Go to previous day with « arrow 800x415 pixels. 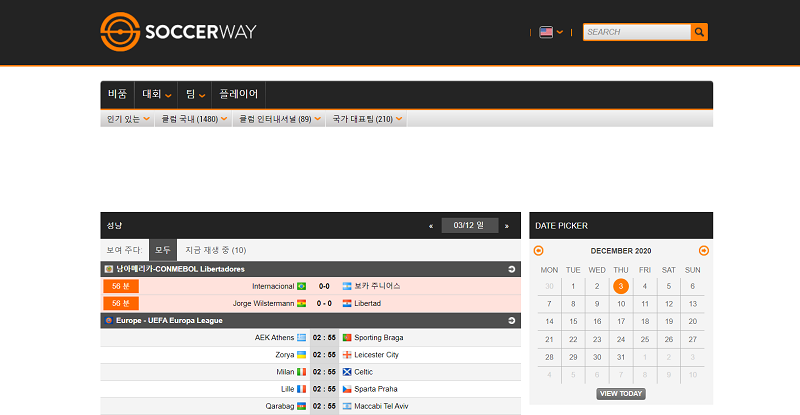tap(431, 226)
